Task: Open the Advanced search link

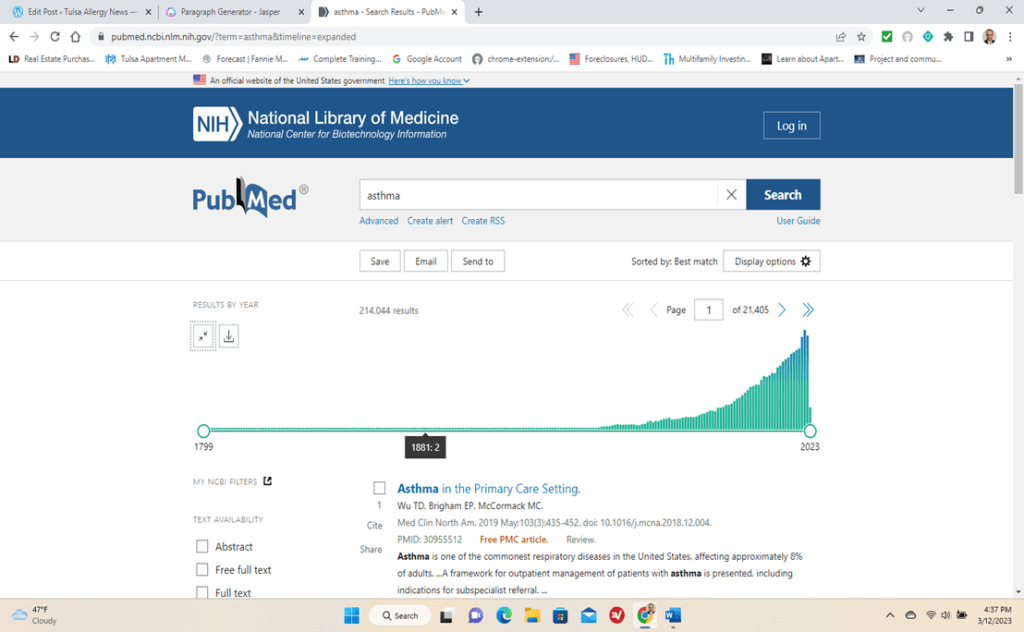Action: pyautogui.click(x=379, y=221)
